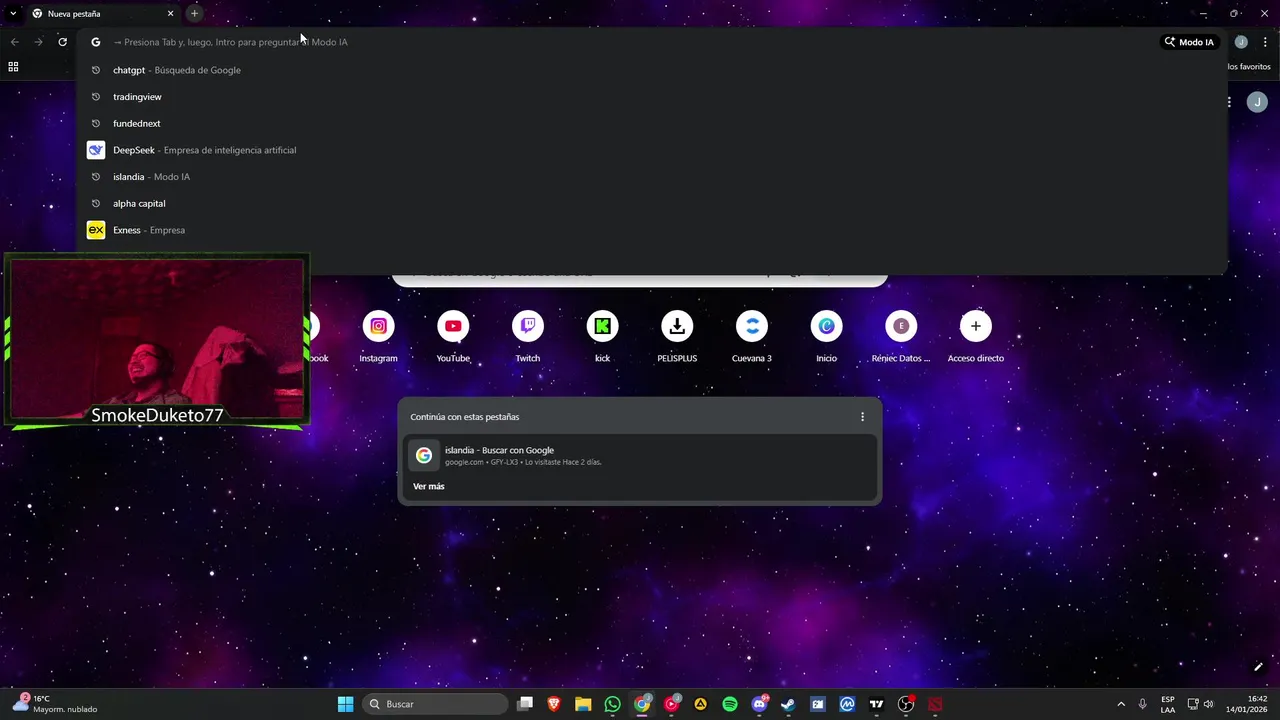Screen dimensions: 1280x720
Task: Select the alpha capital suggestion
Action: pos(652,203)
